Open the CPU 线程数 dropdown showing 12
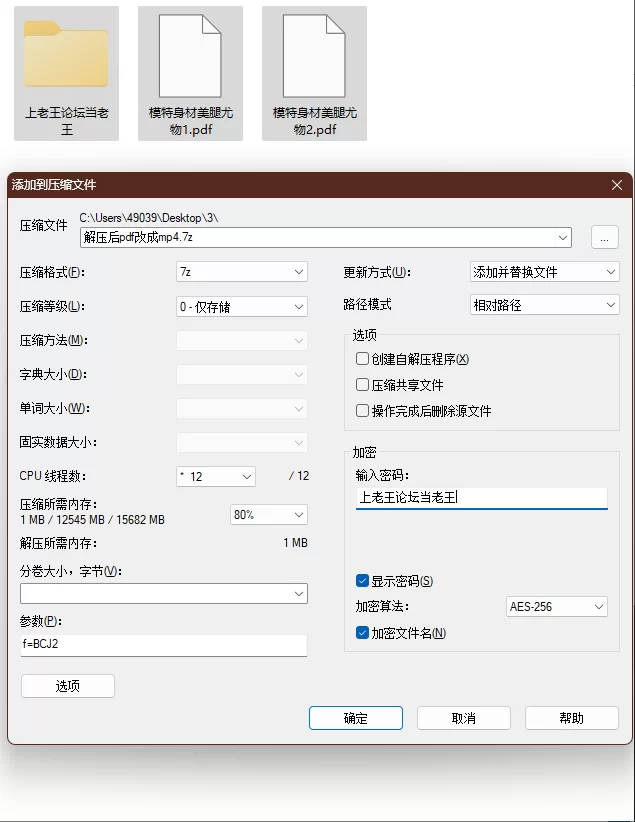The width and height of the screenshot is (635, 822). [216, 477]
